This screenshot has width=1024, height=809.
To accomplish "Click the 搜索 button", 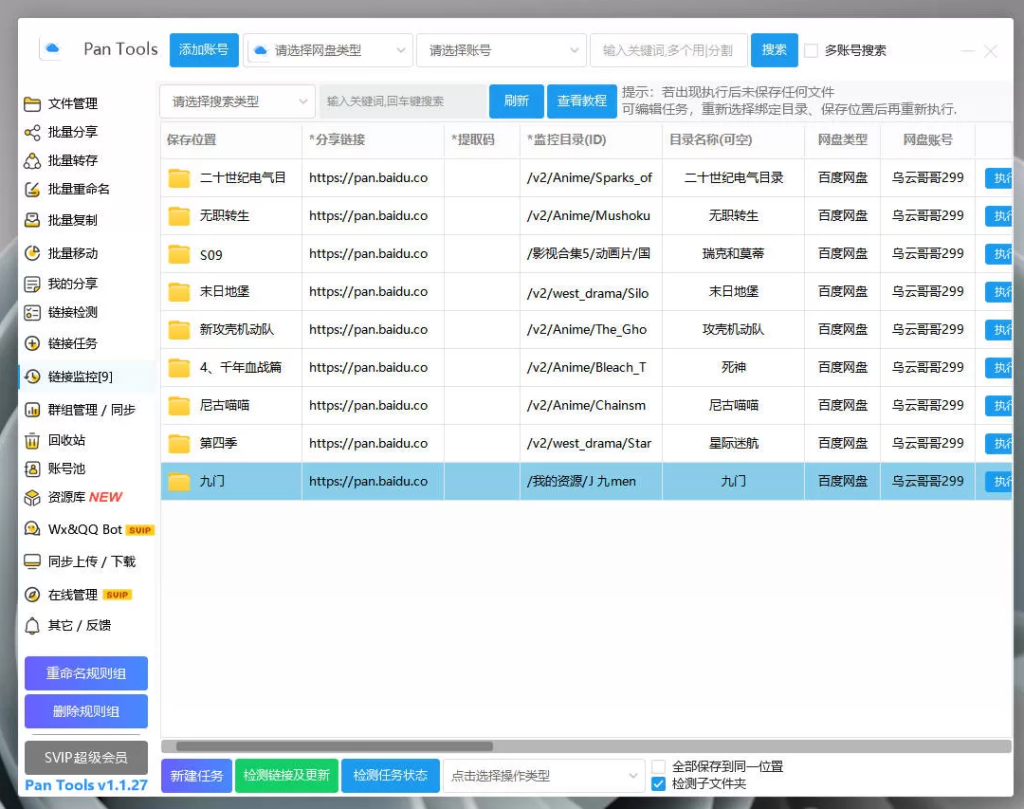I will (775, 50).
